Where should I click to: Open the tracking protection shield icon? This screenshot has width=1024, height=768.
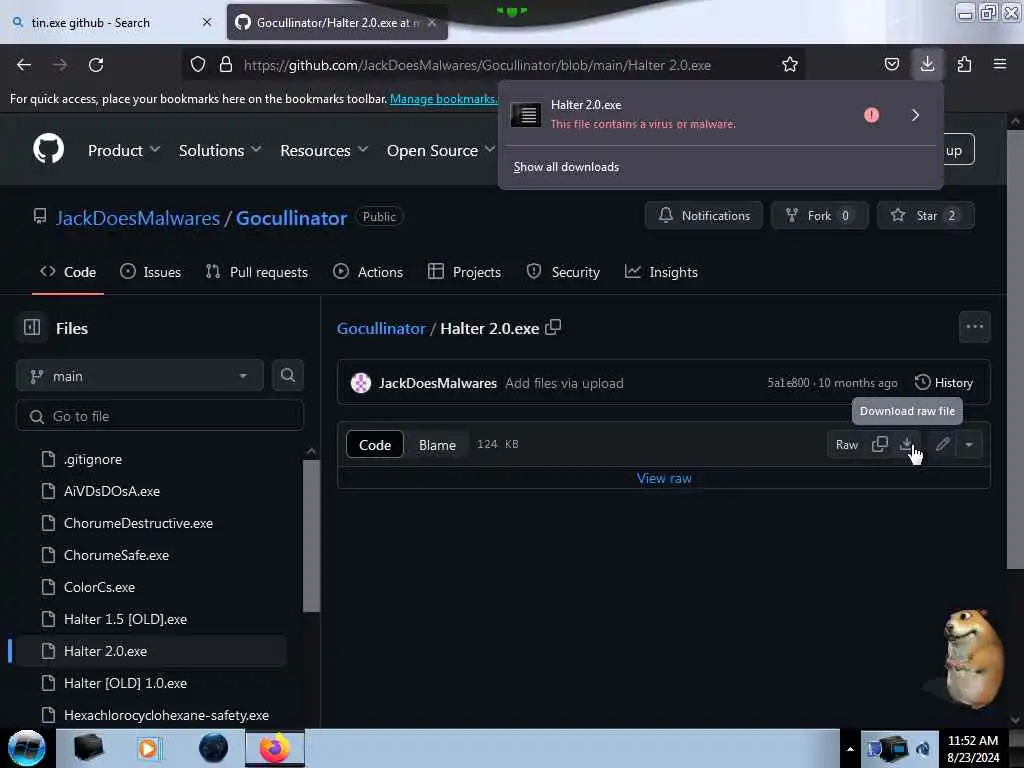(x=198, y=65)
